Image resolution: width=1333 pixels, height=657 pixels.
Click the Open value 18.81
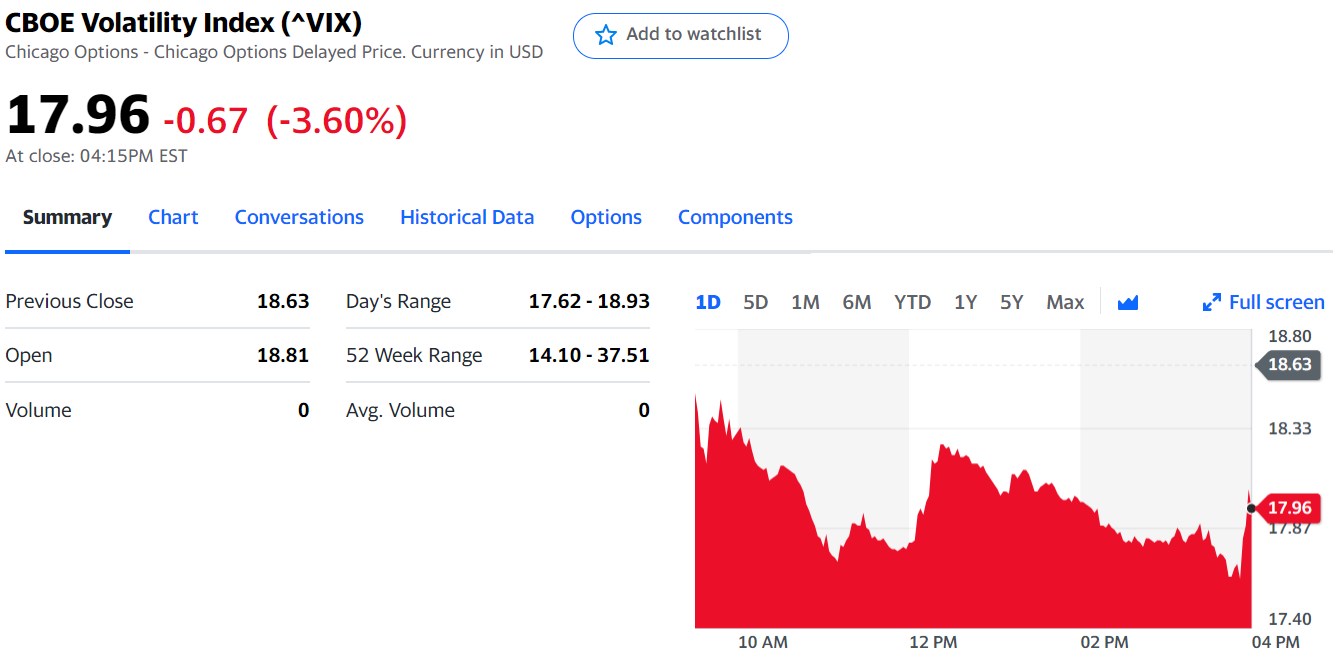click(283, 355)
